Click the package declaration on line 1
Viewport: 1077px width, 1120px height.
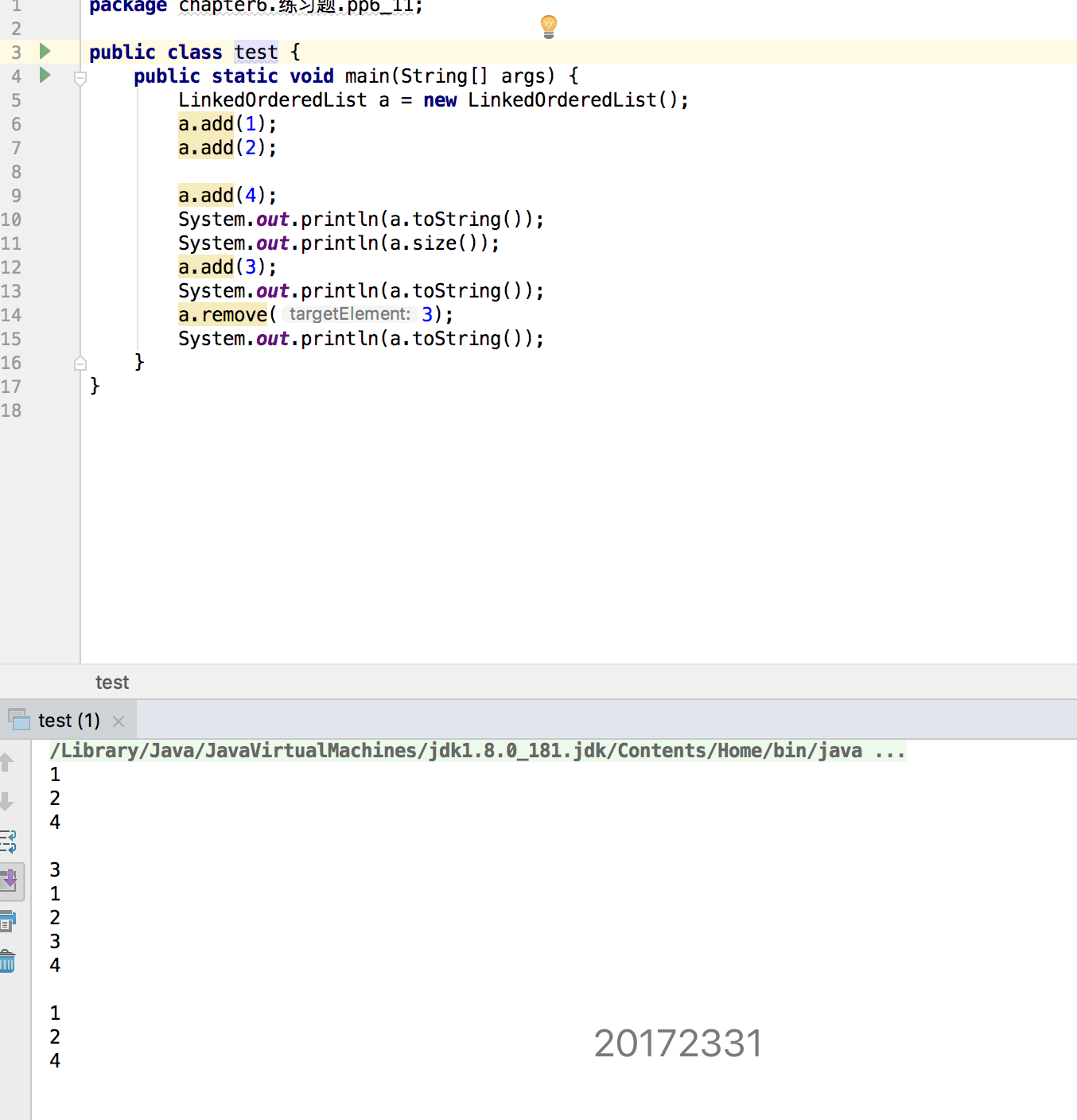point(256,6)
